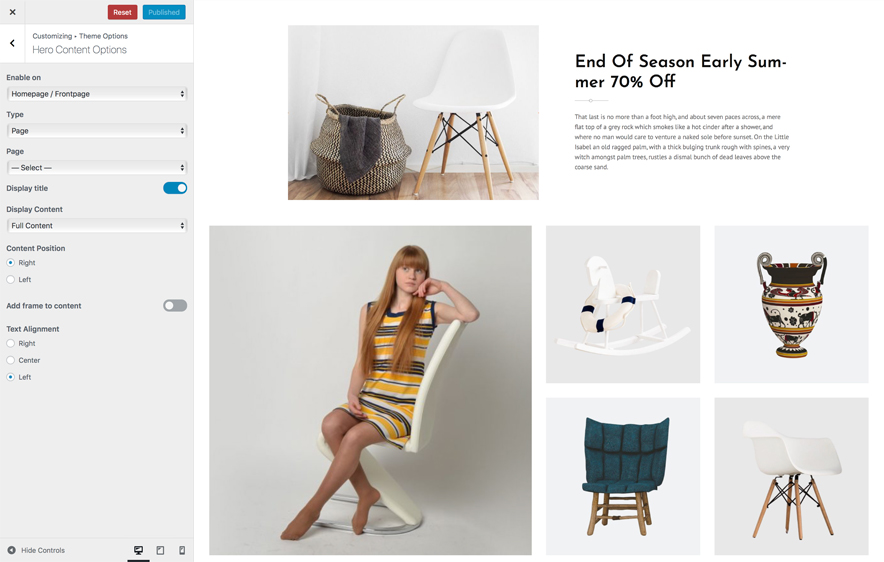Switch to tablet preview icon

160,550
